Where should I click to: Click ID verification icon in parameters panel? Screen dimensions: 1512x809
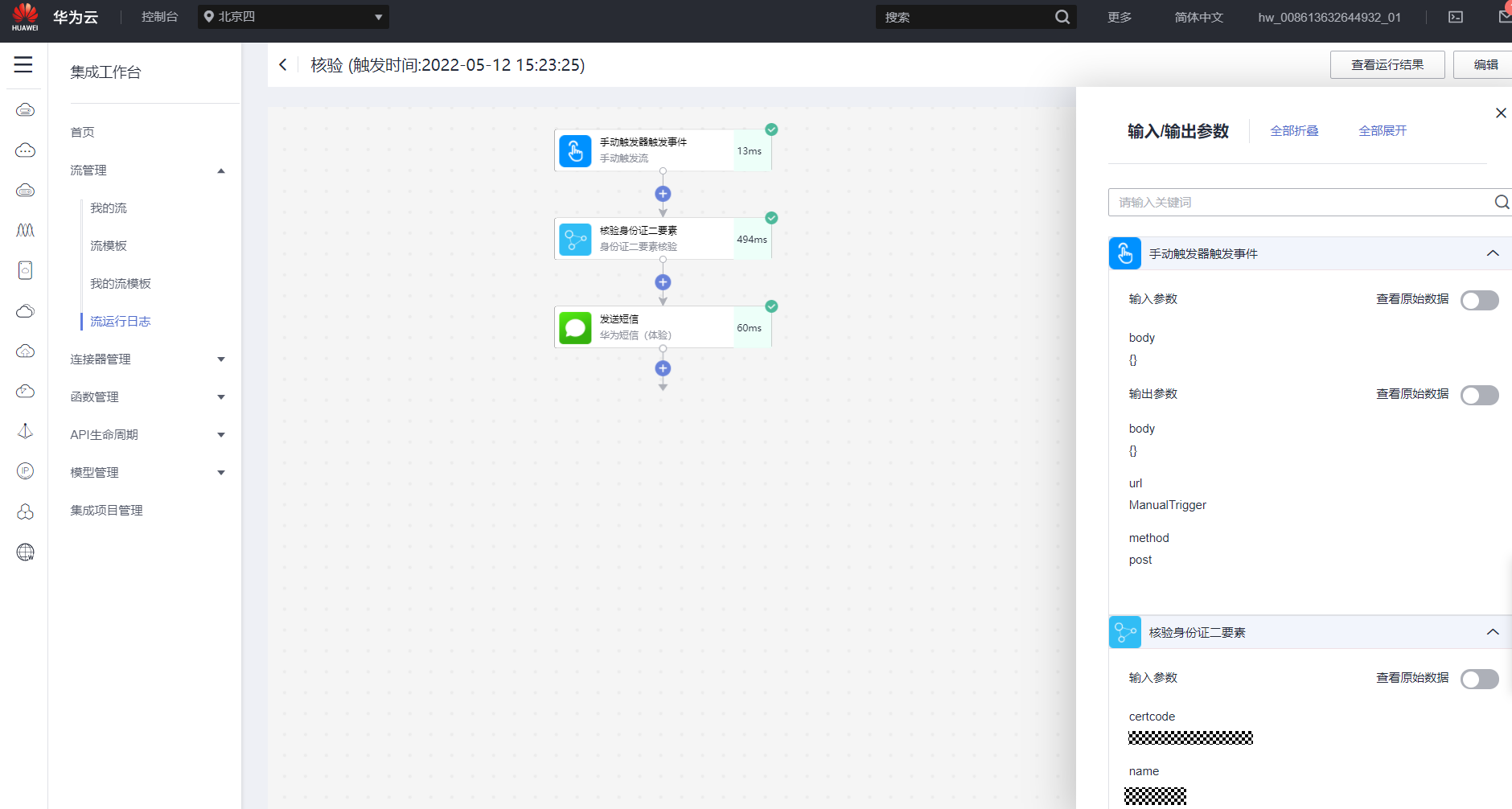click(x=1125, y=632)
